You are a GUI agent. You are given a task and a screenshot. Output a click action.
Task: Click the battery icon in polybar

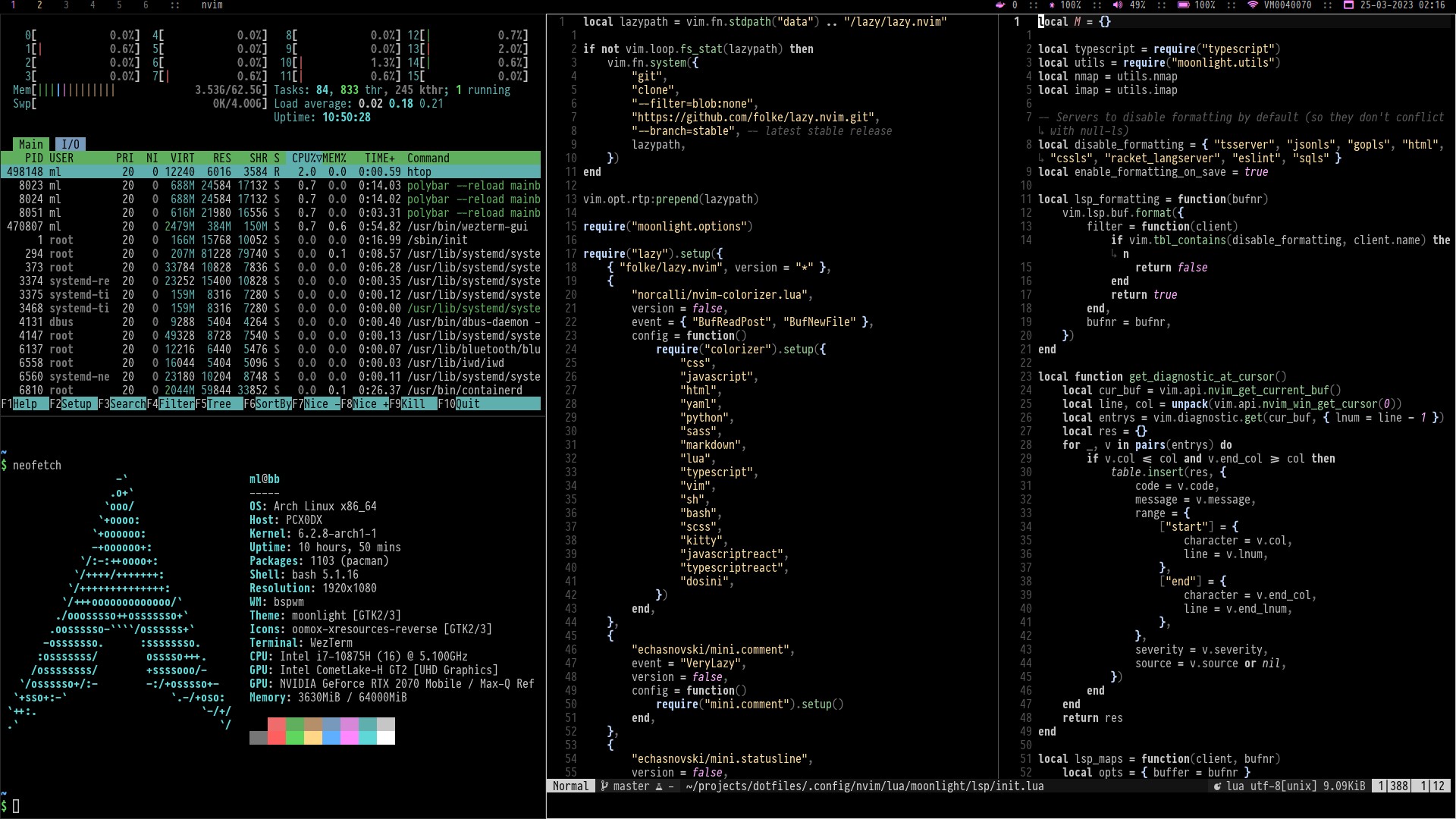(1183, 5)
